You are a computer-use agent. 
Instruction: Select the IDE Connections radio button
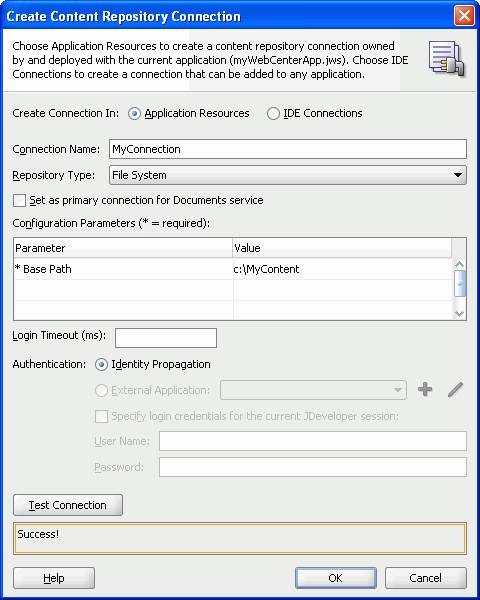273,114
